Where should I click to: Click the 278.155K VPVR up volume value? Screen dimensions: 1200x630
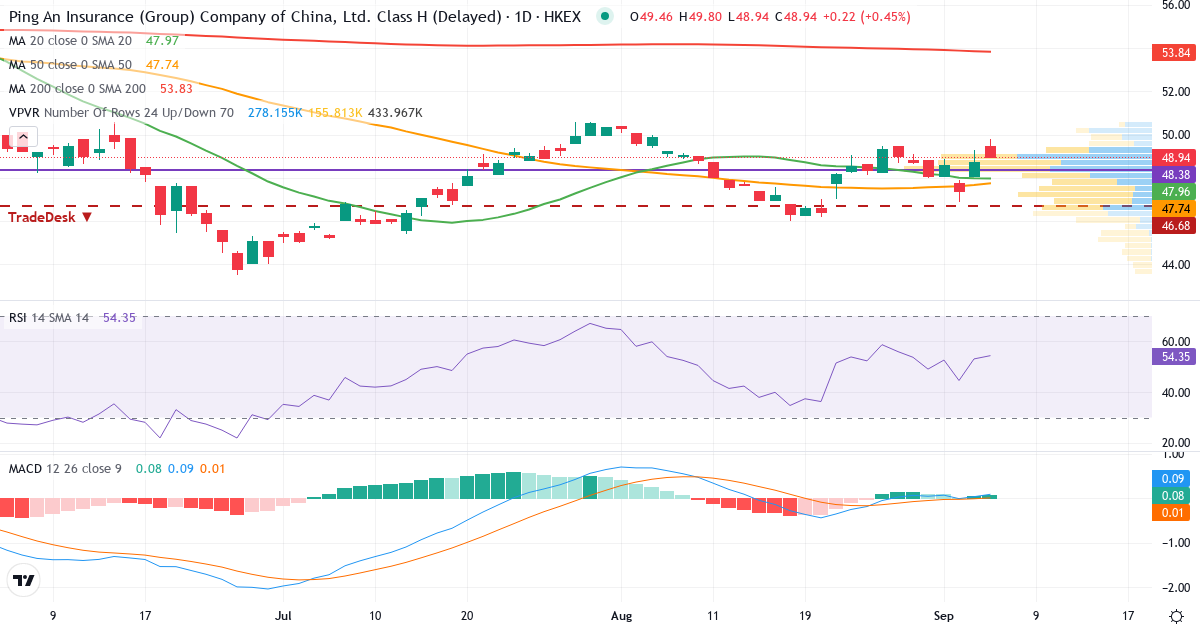pyautogui.click(x=275, y=113)
